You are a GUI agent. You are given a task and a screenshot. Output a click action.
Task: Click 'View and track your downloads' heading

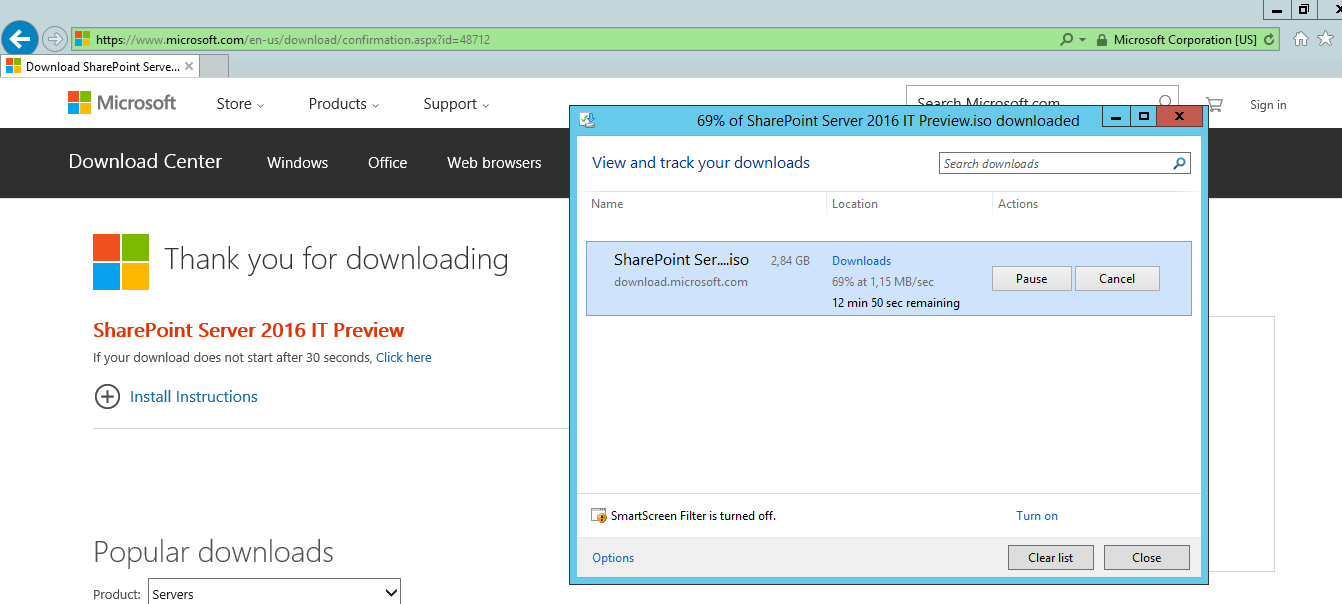pyautogui.click(x=701, y=163)
